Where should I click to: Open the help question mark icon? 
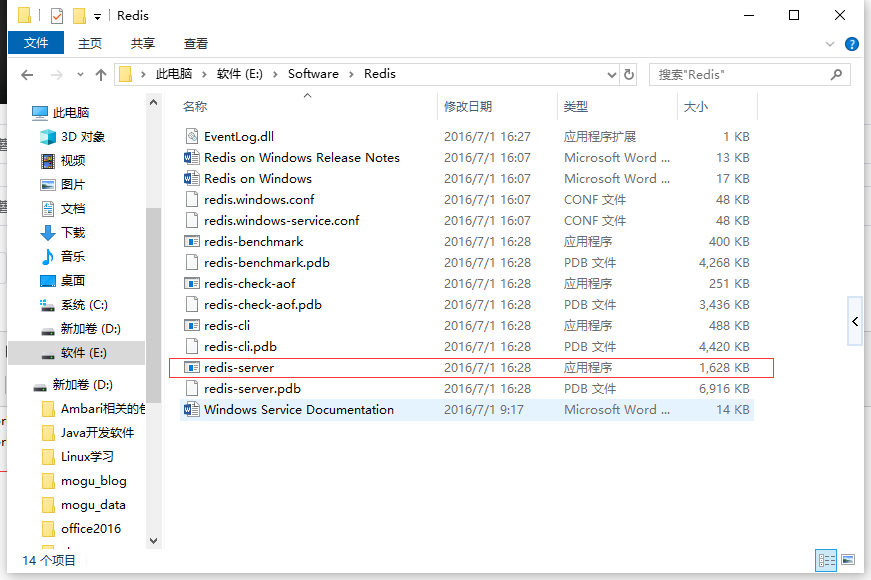(852, 44)
